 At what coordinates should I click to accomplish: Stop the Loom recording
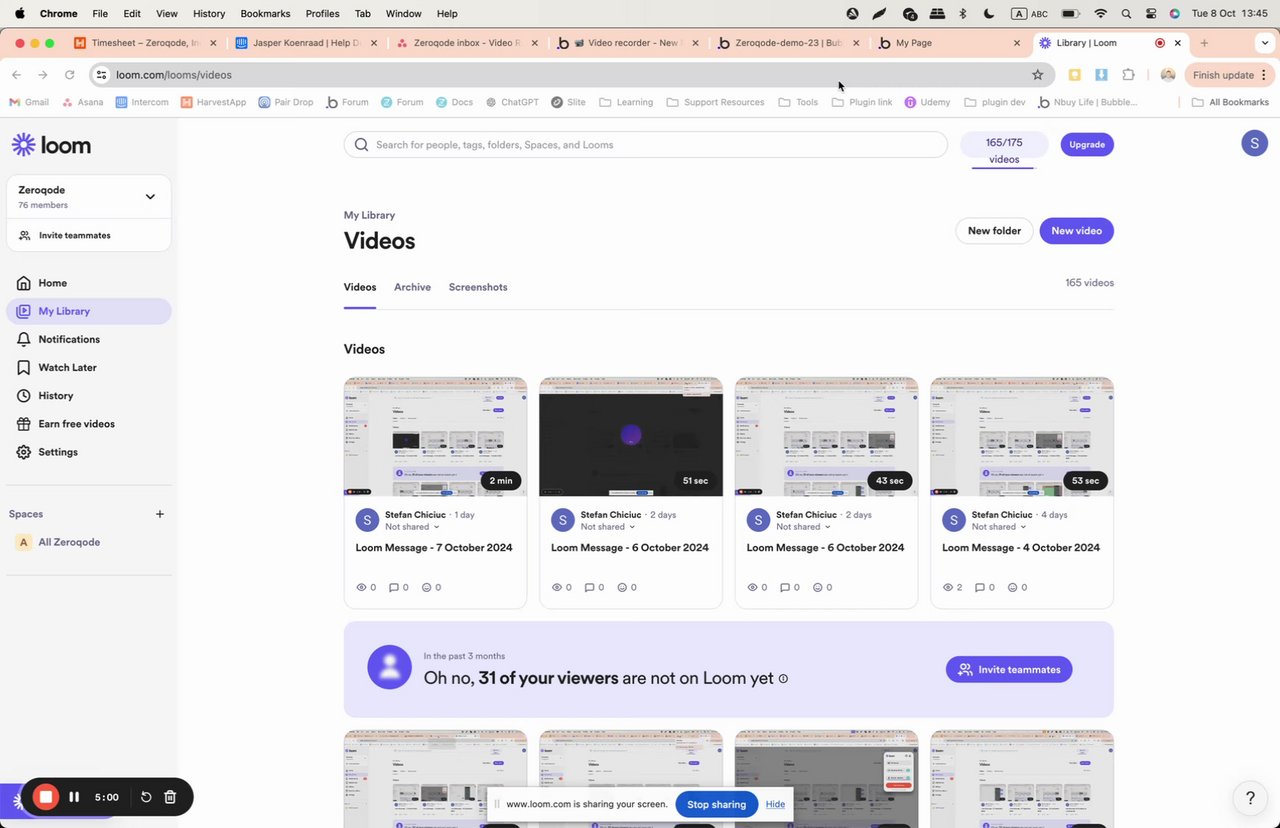point(45,797)
